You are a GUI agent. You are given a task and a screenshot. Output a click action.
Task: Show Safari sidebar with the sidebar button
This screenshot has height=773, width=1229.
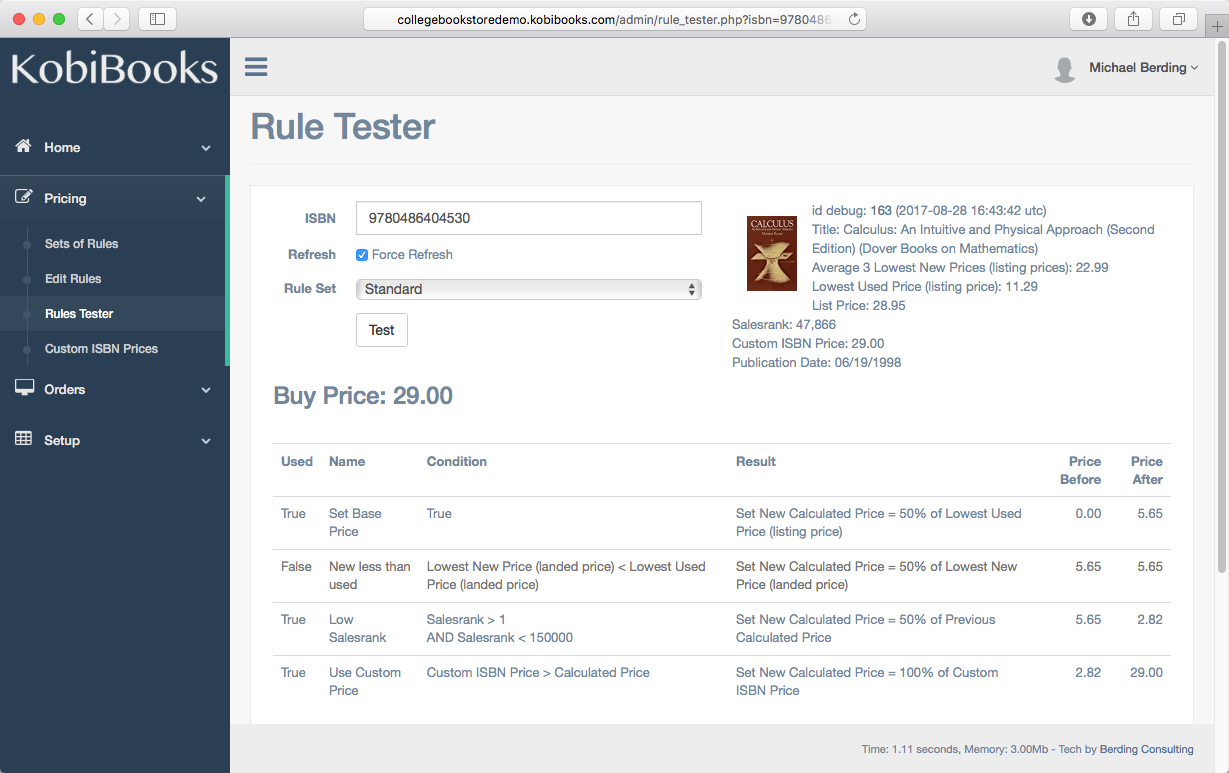click(157, 19)
